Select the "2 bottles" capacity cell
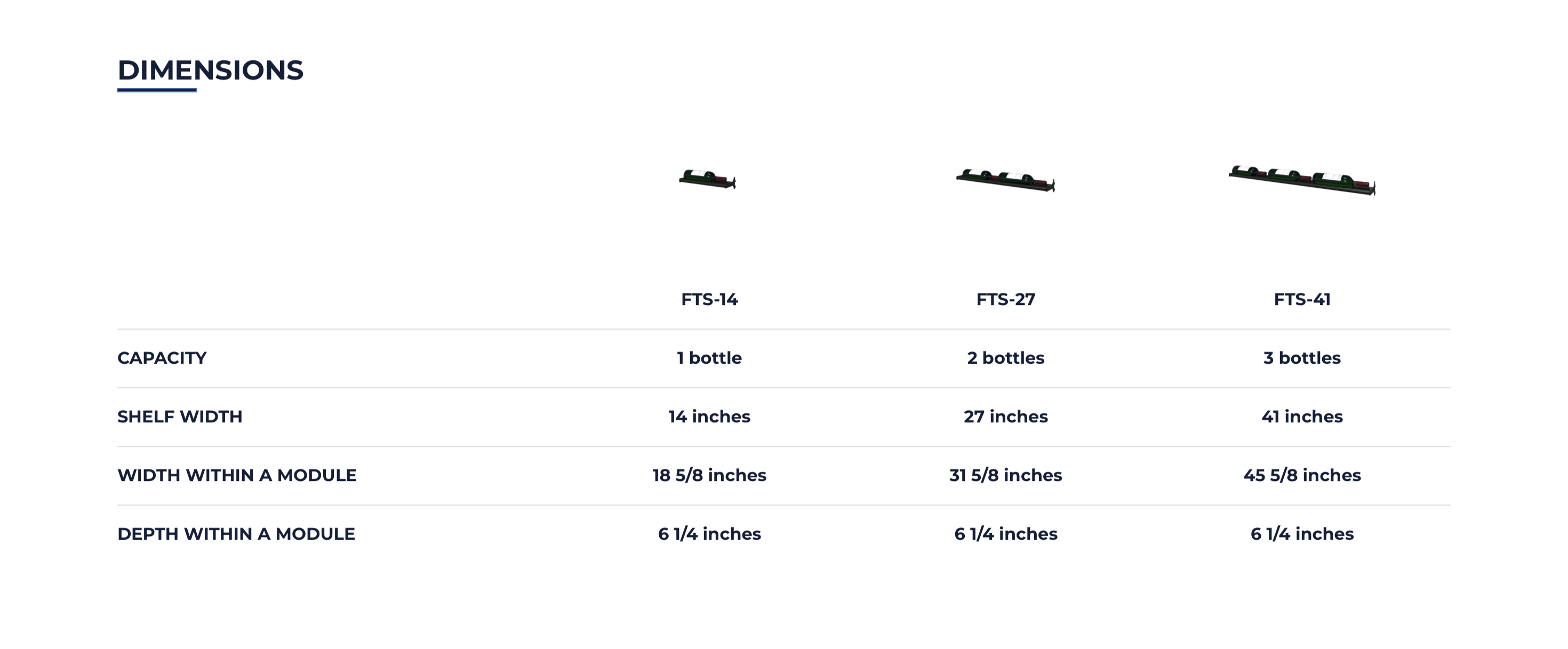Screen dimensions: 1568x649 pos(1005,358)
